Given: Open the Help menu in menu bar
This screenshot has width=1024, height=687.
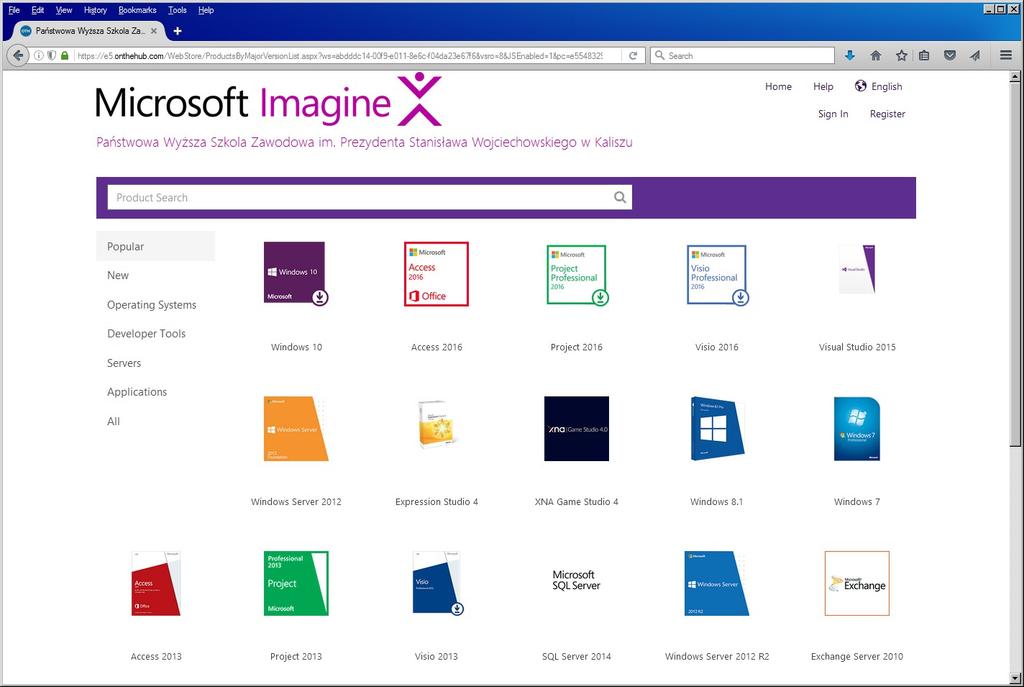Looking at the screenshot, I should [206, 10].
